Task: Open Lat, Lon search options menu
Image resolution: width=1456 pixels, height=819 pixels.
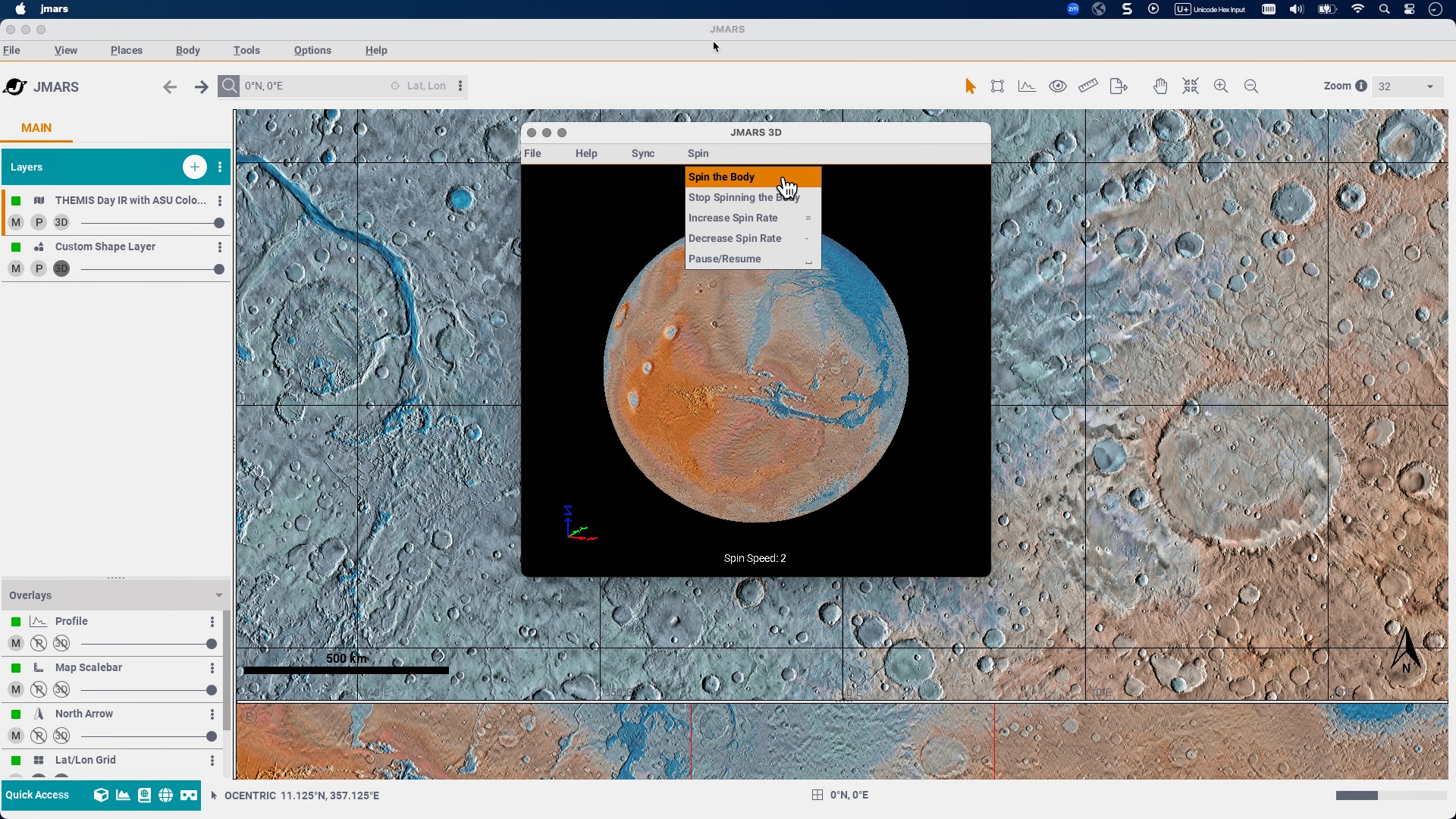Action: point(460,86)
